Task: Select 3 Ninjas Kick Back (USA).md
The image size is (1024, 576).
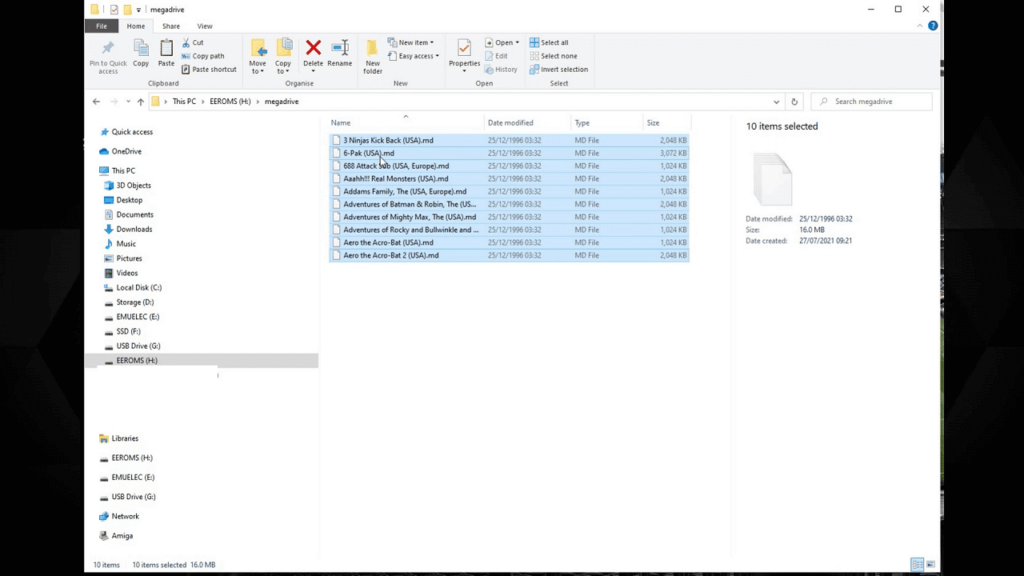Action: tap(509, 140)
